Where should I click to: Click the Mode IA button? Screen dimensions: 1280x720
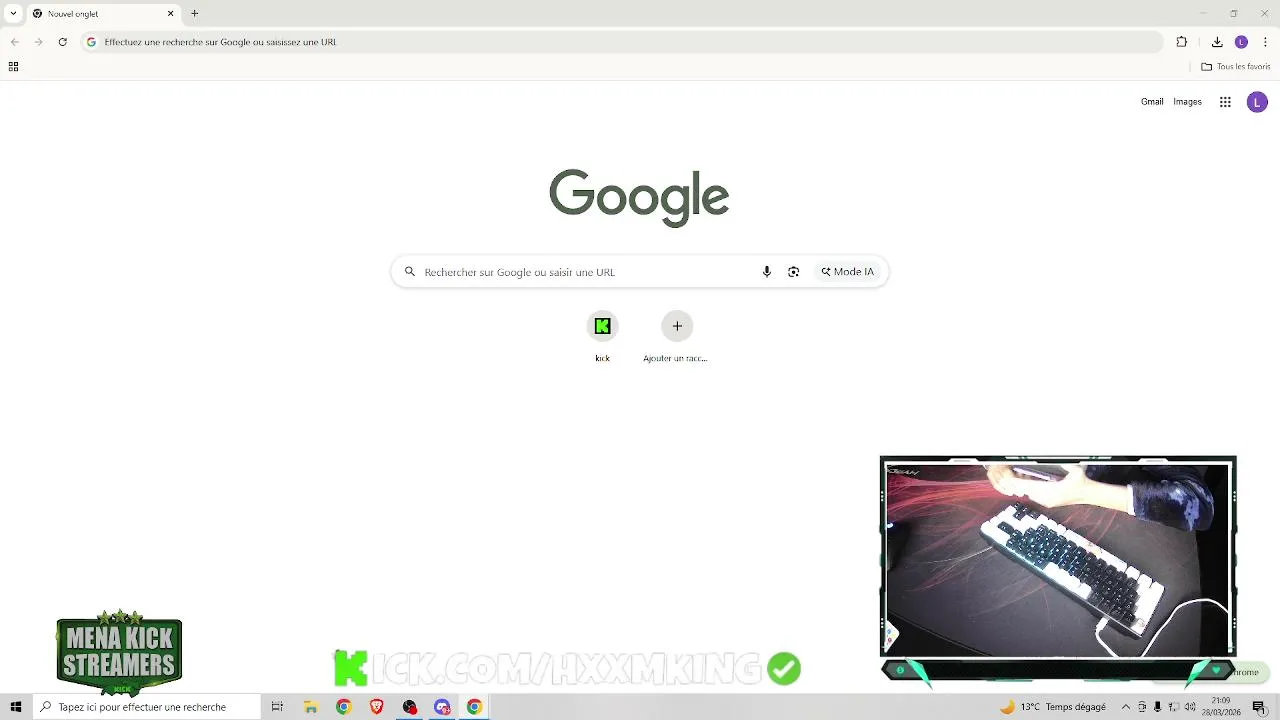coord(848,272)
